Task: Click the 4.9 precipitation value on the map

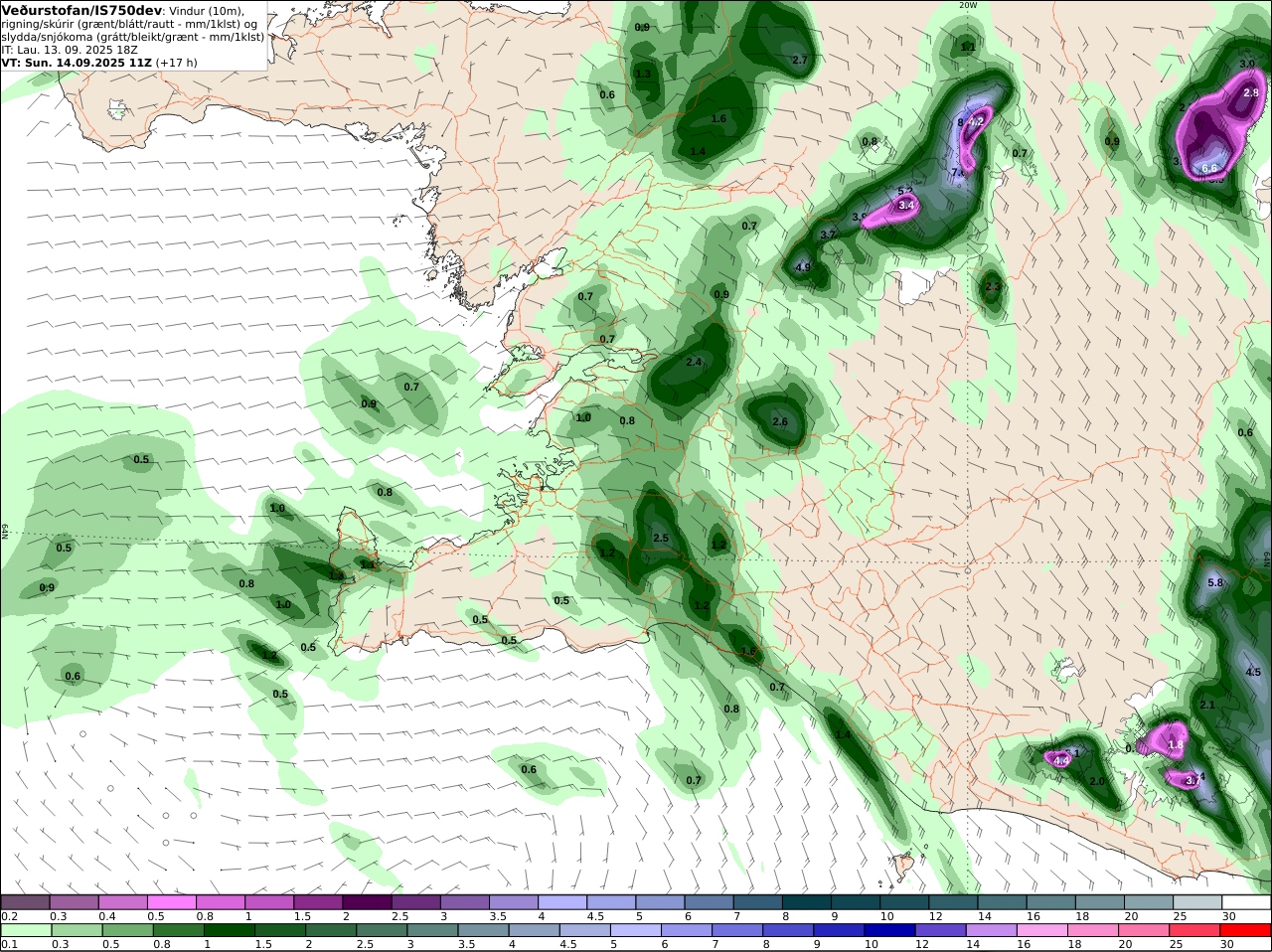Action: 804,267
